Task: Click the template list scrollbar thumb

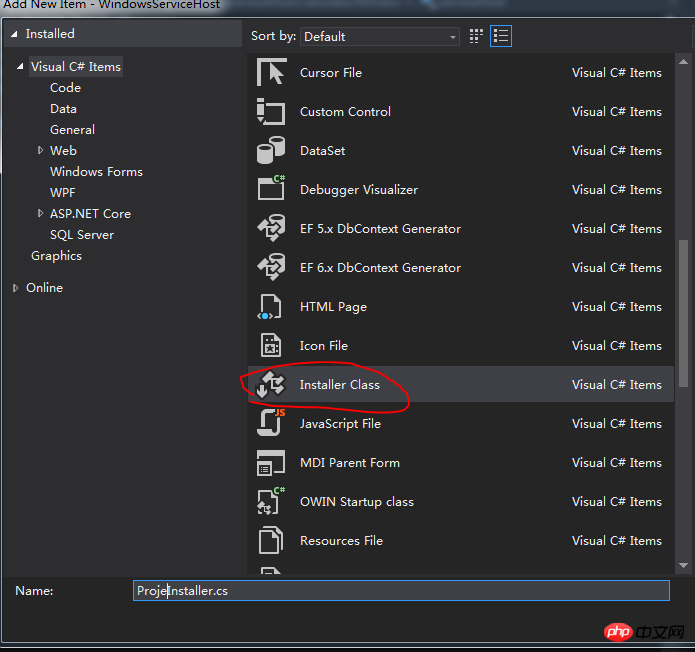Action: point(683,313)
